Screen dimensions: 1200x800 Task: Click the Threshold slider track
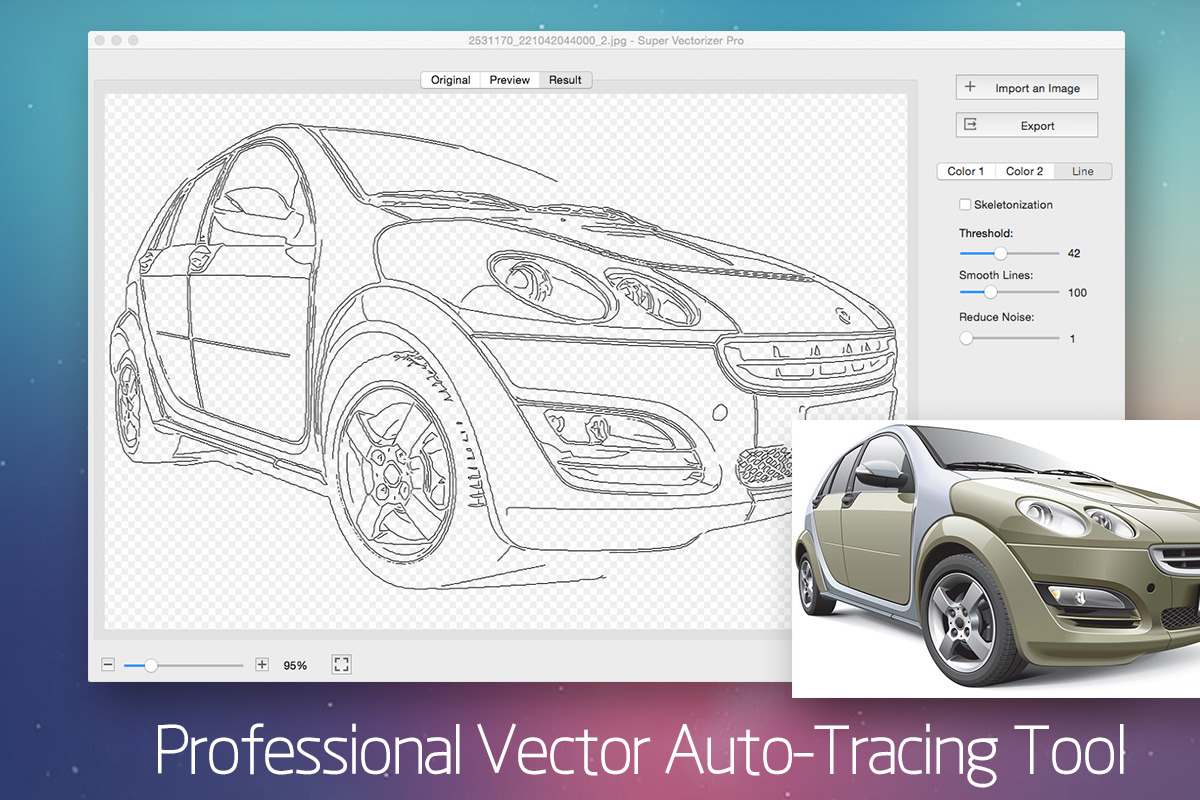[1009, 253]
